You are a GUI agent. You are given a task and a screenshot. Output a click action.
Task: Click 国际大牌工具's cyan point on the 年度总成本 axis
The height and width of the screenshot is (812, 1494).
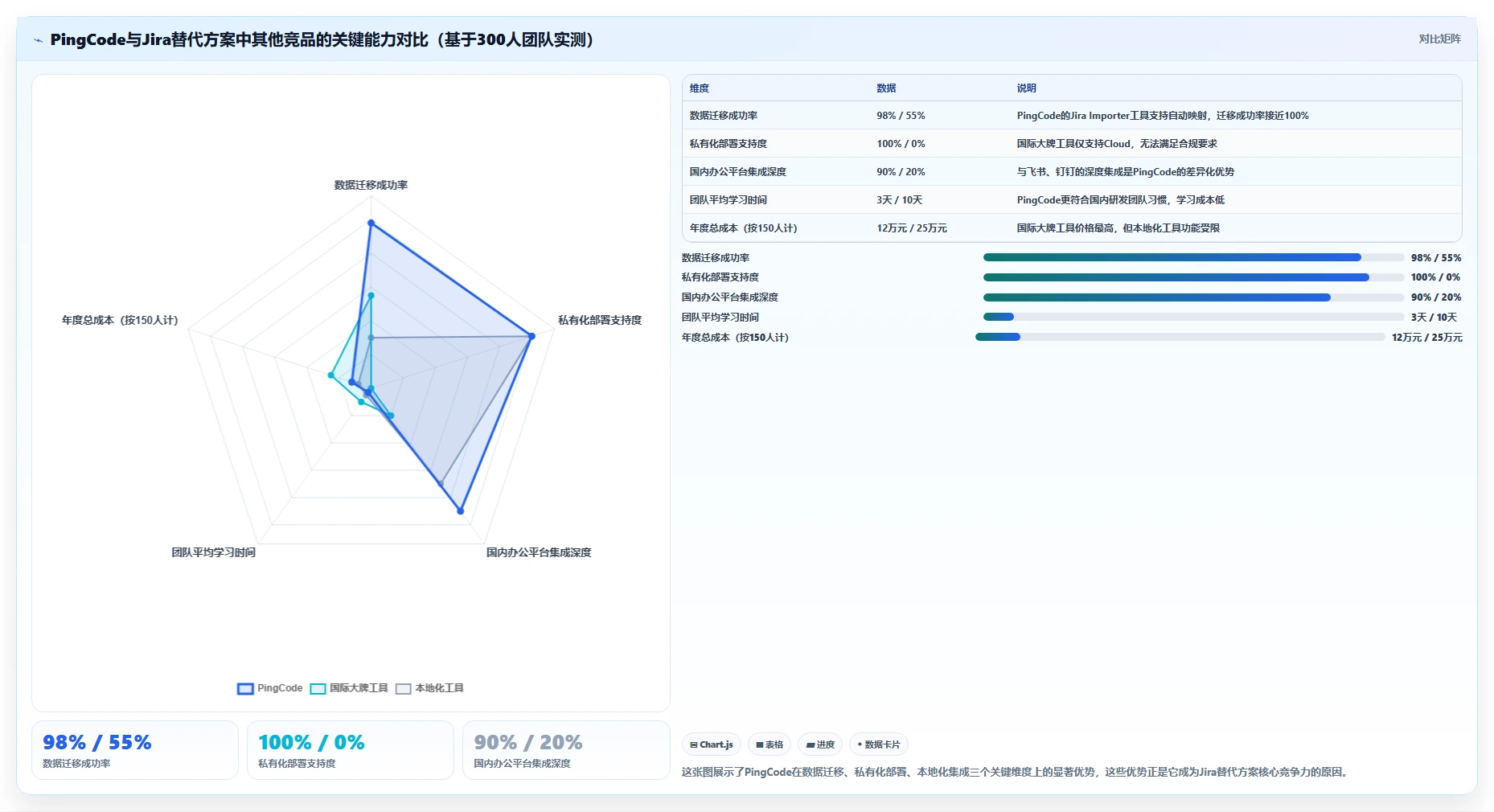click(330, 375)
